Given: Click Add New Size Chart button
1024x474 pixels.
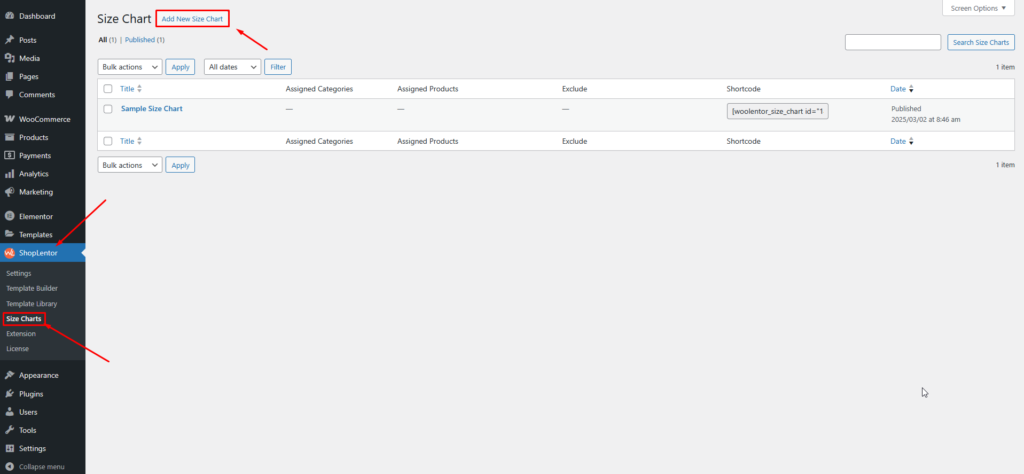Looking at the screenshot, I should (192, 19).
